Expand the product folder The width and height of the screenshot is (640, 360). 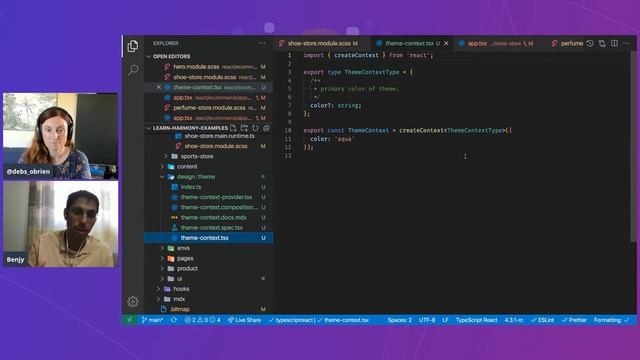[162, 269]
